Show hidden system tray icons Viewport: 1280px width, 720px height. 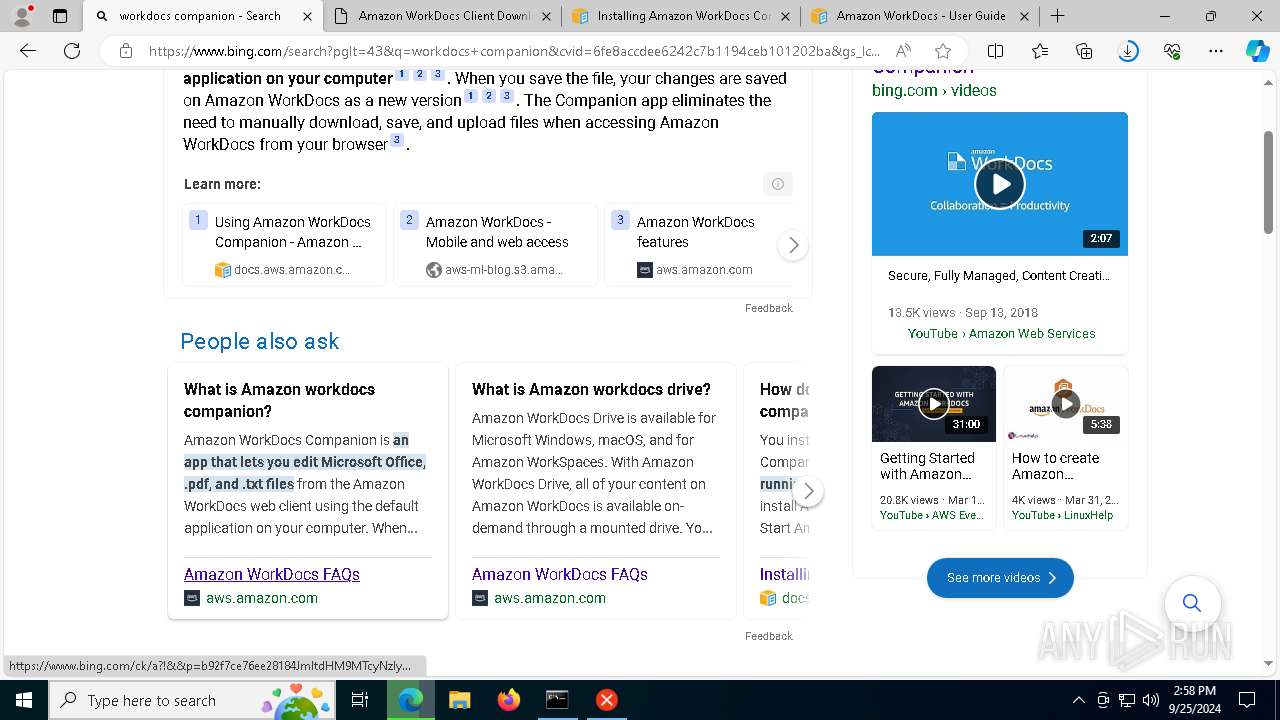(x=1078, y=700)
